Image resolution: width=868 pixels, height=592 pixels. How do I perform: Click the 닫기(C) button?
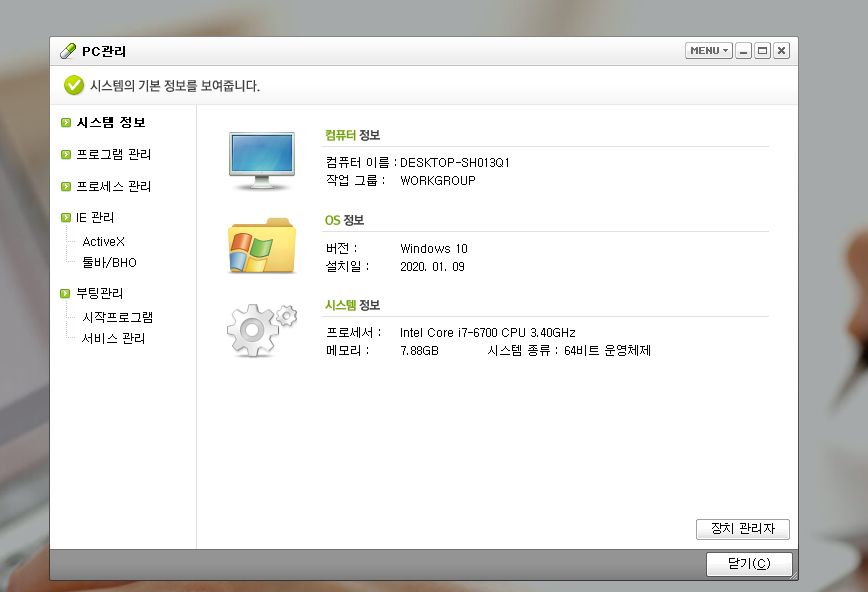[749, 564]
